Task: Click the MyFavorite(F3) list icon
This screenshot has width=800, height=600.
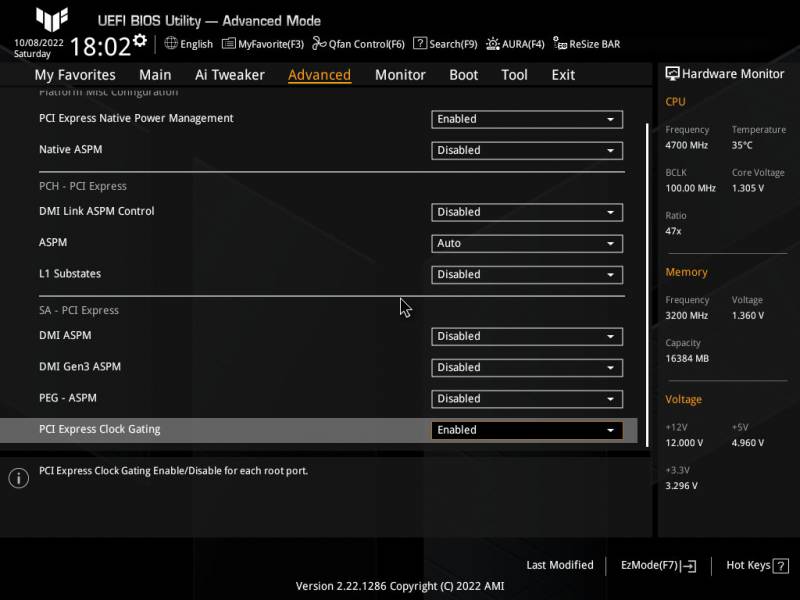Action: tap(229, 43)
